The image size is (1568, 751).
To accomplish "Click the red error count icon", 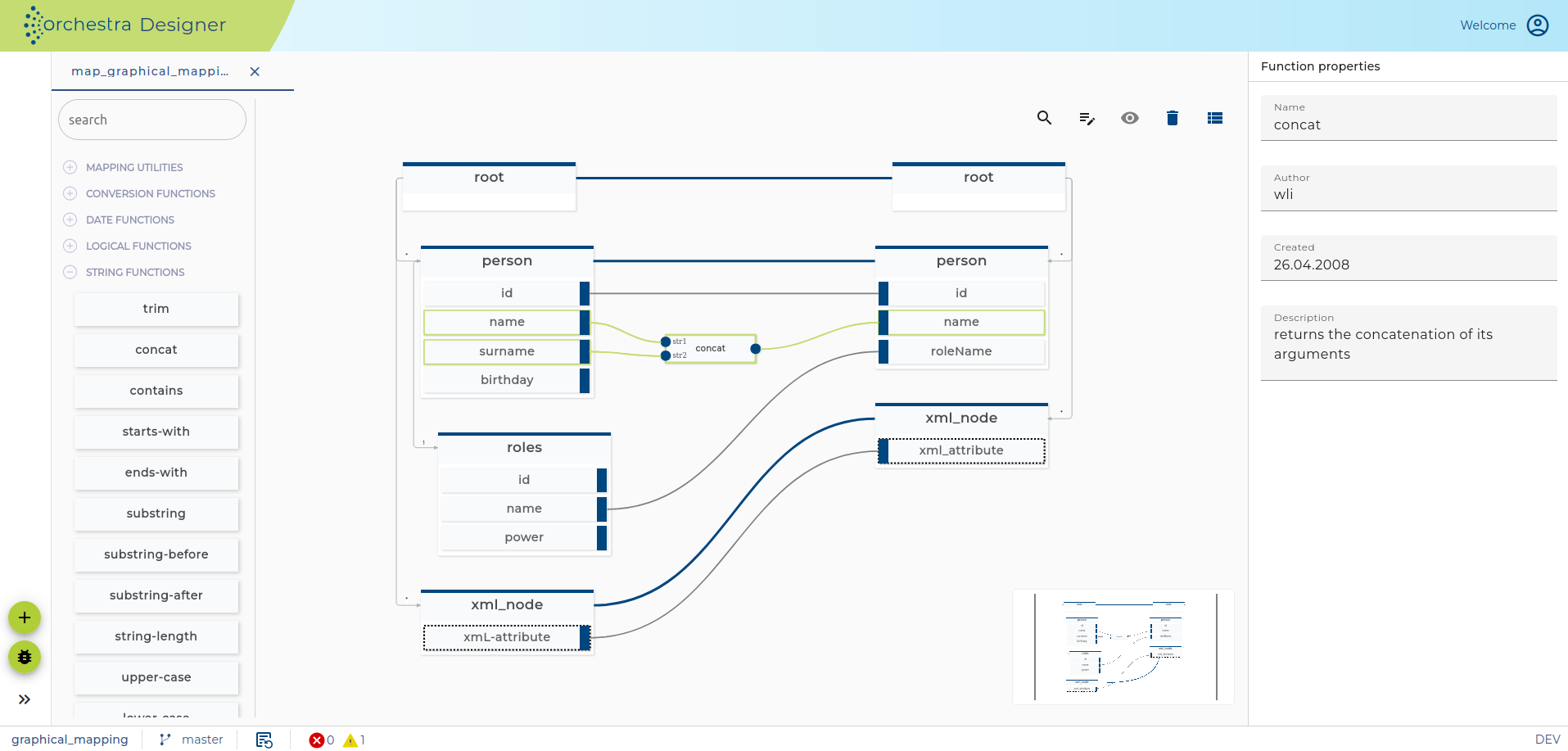I will (317, 740).
